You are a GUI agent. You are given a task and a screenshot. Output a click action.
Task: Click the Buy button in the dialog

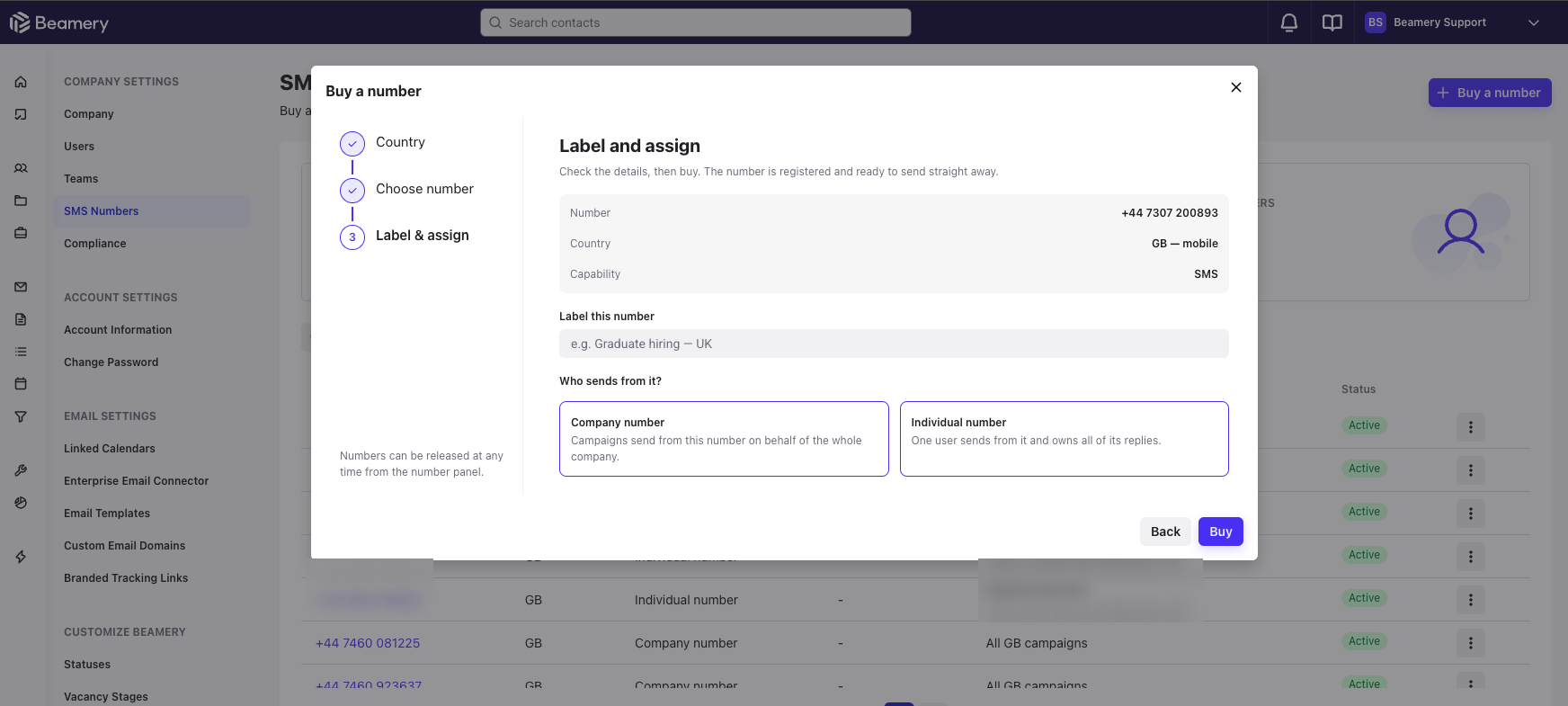pos(1221,532)
